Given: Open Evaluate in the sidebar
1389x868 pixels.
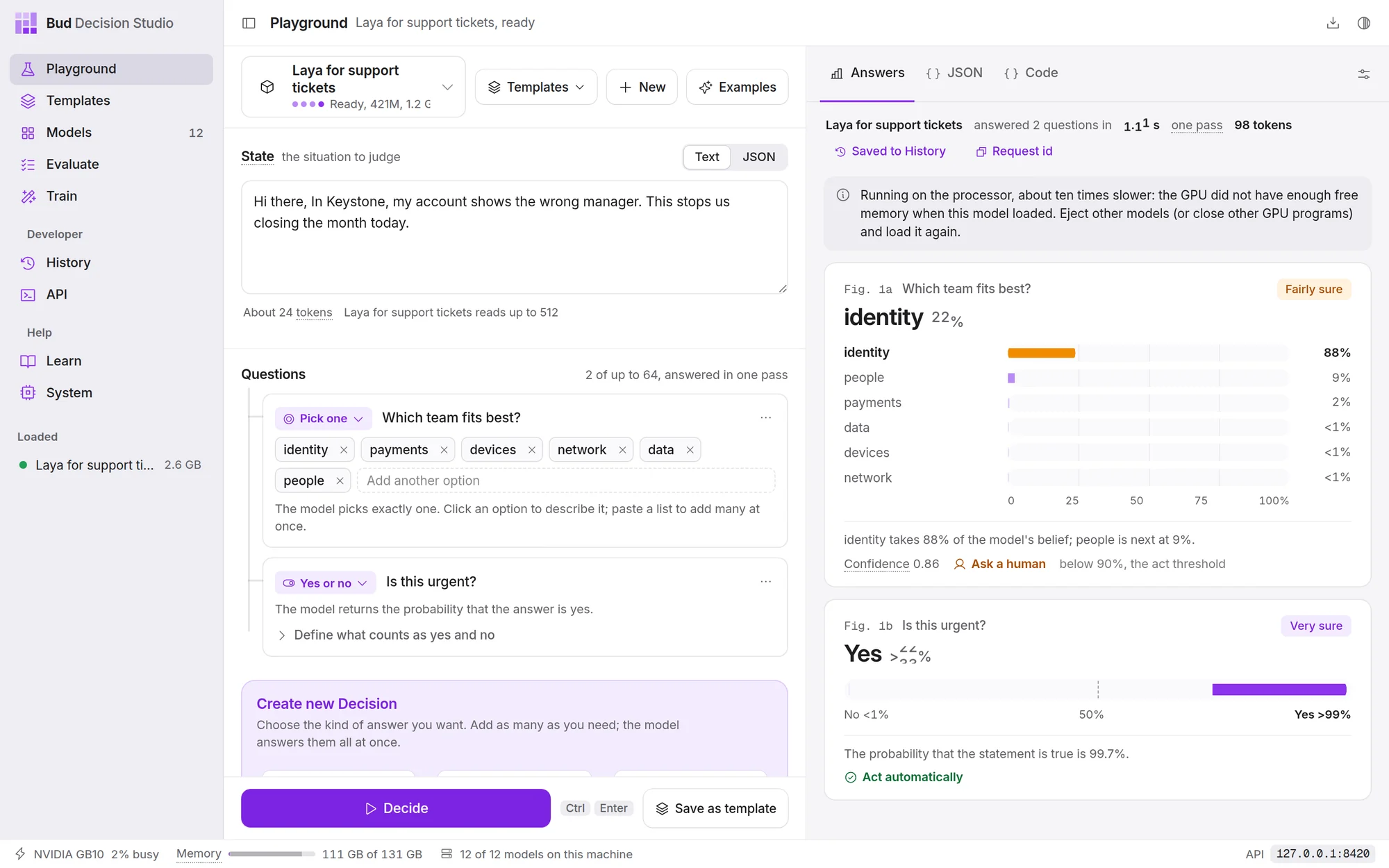Looking at the screenshot, I should coord(111,165).
